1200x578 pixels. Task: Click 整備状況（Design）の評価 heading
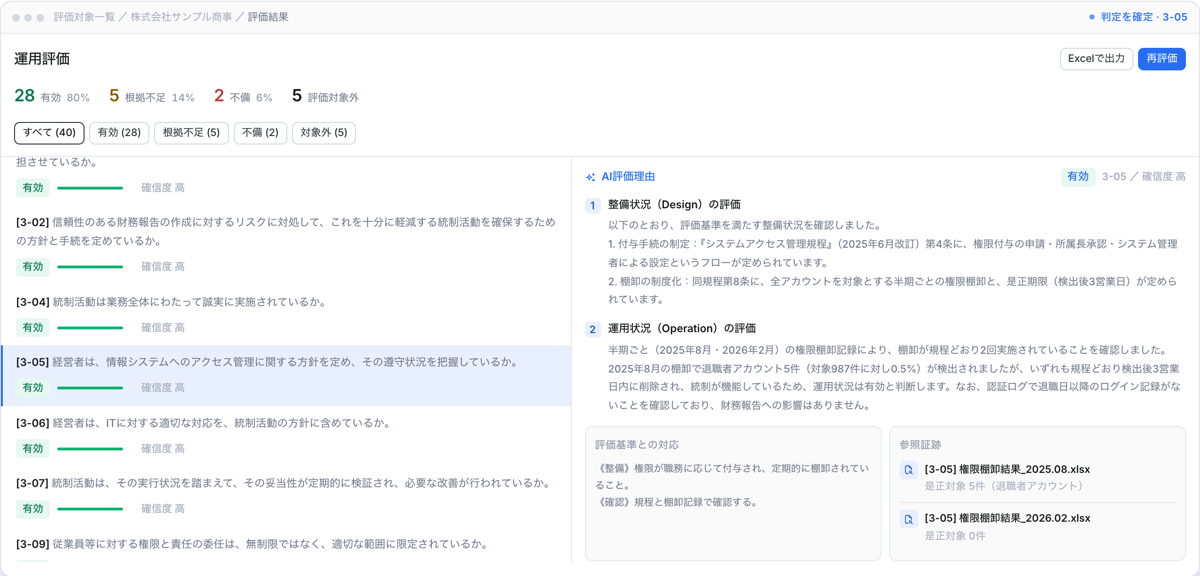674,205
